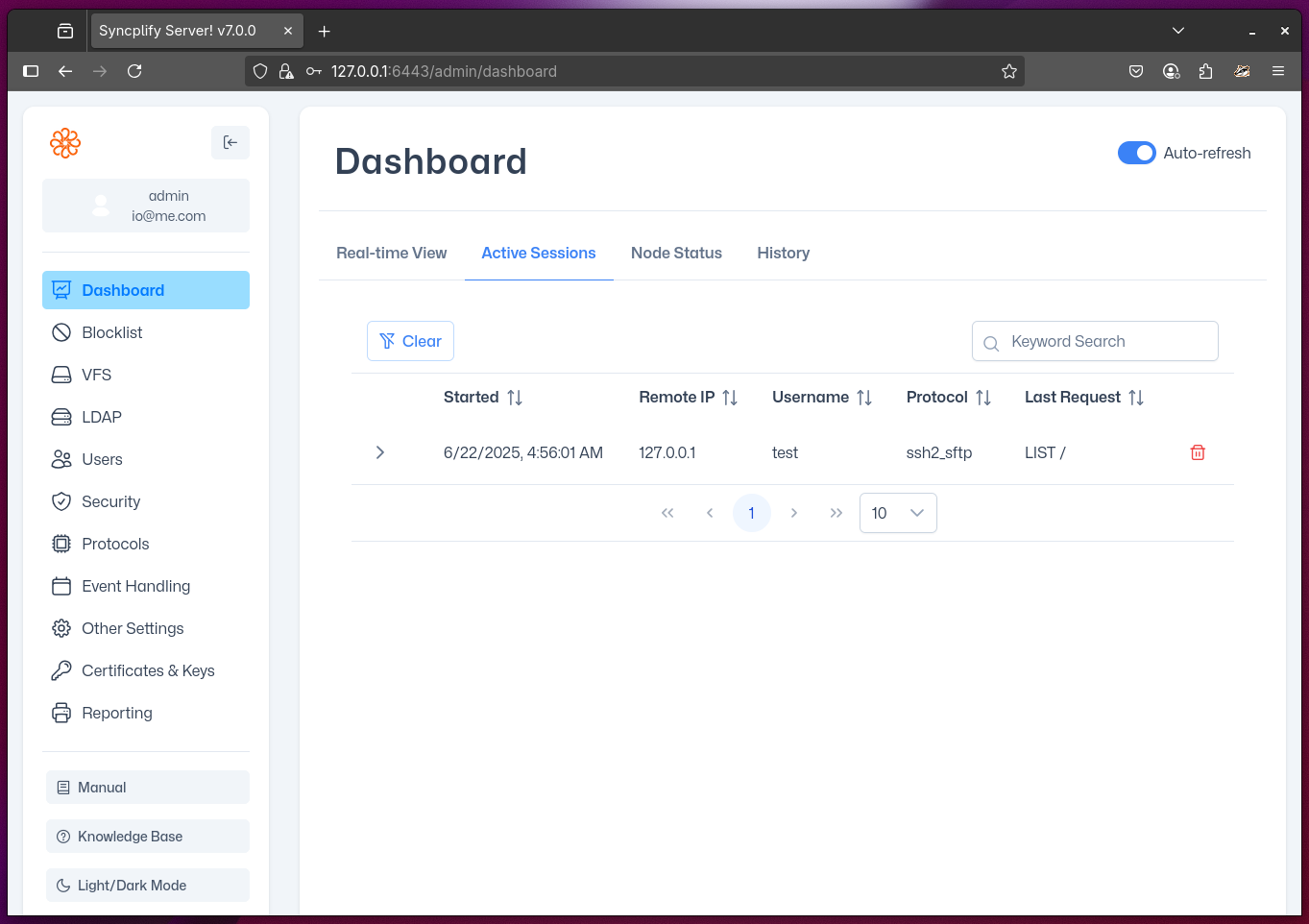Open the rows-per-page dropdown showing 10
The image size is (1309, 924).
coord(897,513)
